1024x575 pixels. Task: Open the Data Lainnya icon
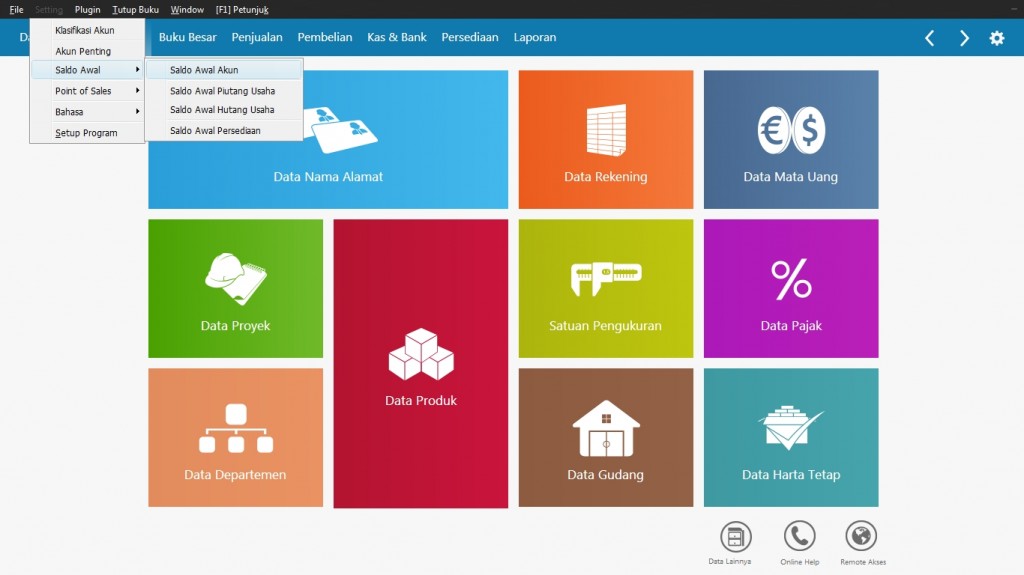[735, 537]
